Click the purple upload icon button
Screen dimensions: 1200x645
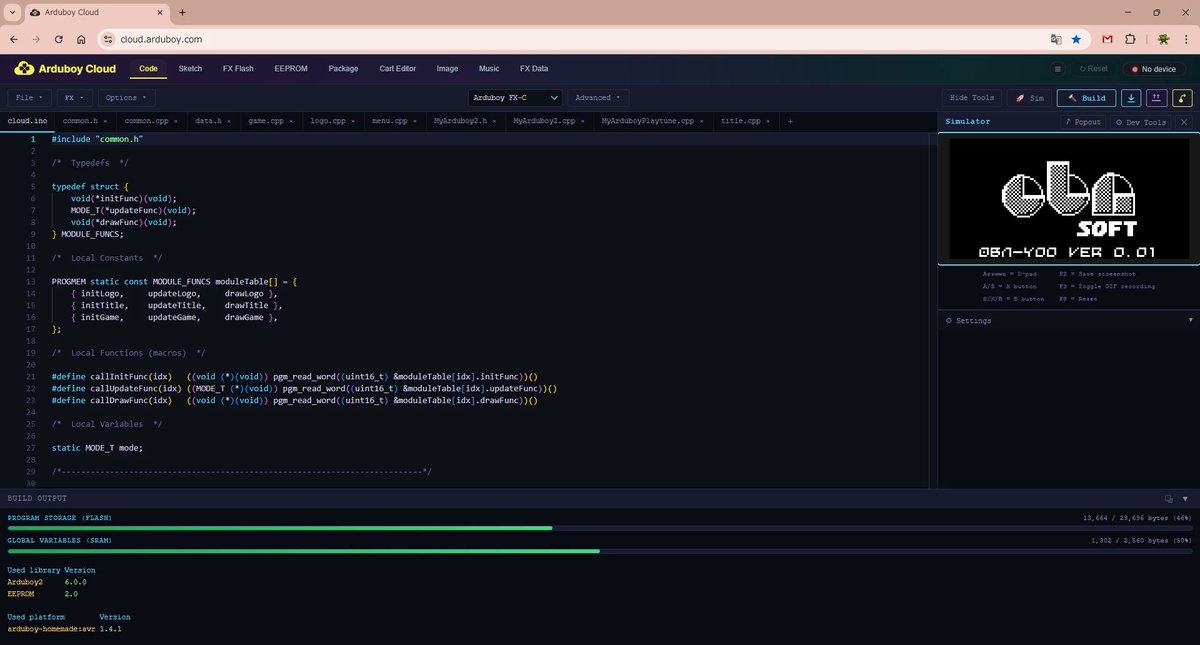click(x=1157, y=98)
